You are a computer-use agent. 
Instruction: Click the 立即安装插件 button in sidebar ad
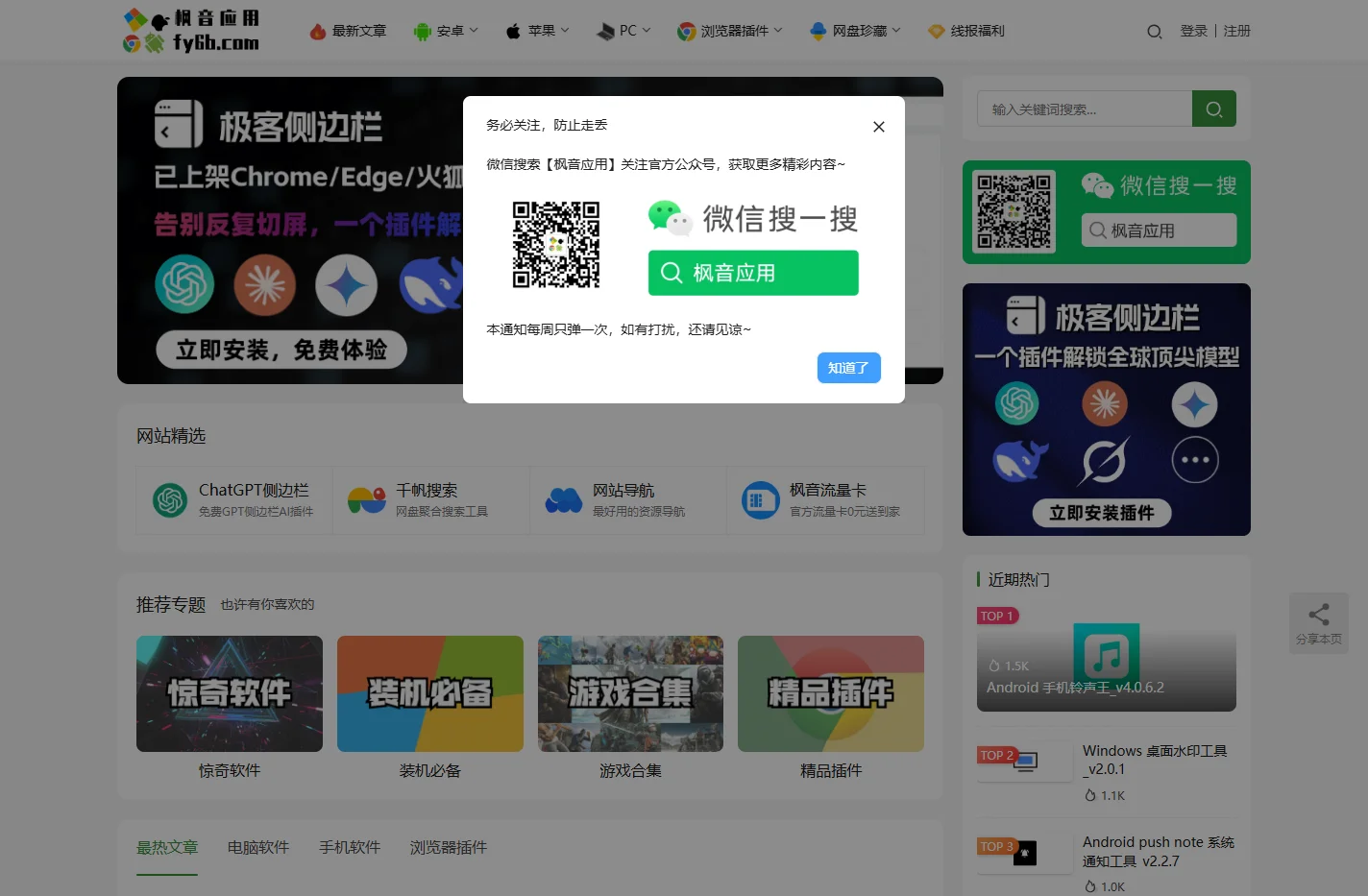pos(1102,513)
